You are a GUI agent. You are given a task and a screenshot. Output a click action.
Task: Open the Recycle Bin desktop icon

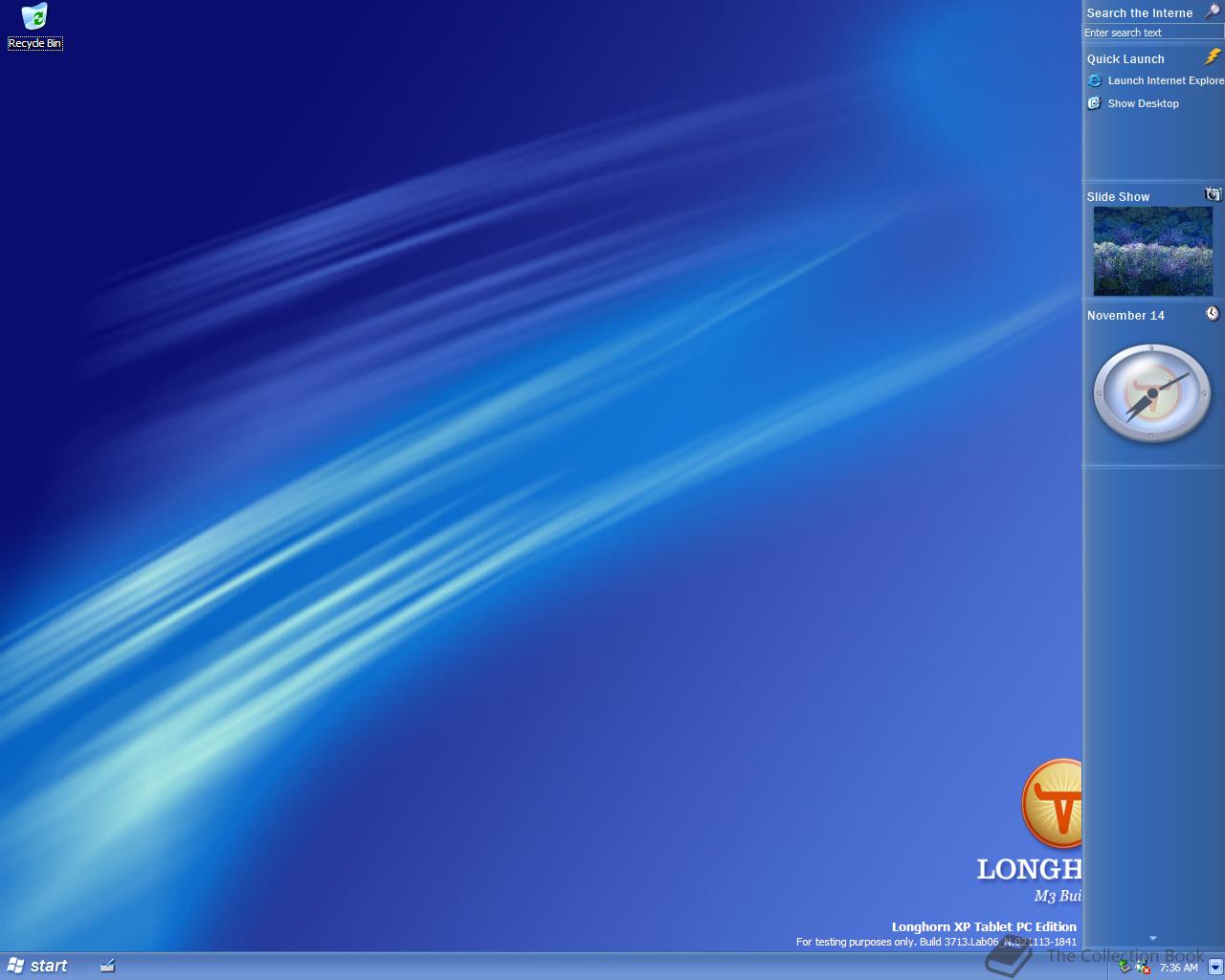(x=34, y=26)
